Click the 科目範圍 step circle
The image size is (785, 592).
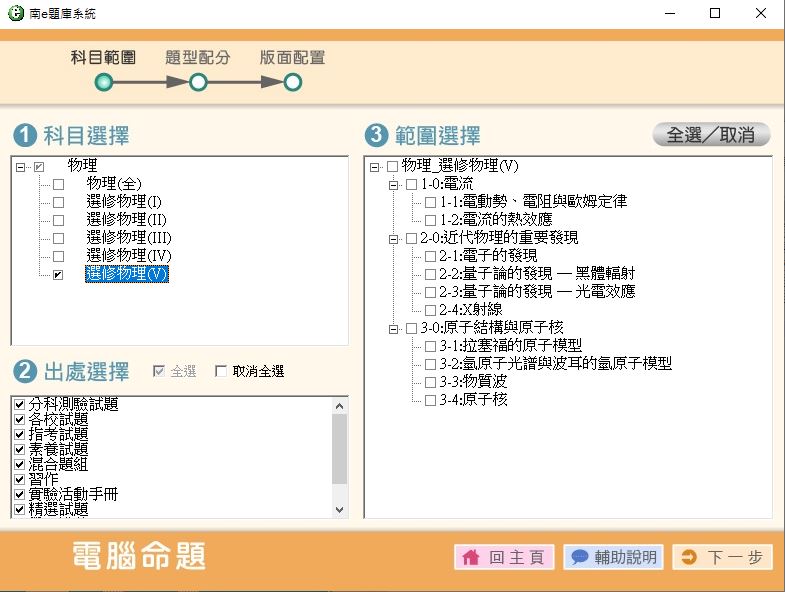[x=104, y=83]
